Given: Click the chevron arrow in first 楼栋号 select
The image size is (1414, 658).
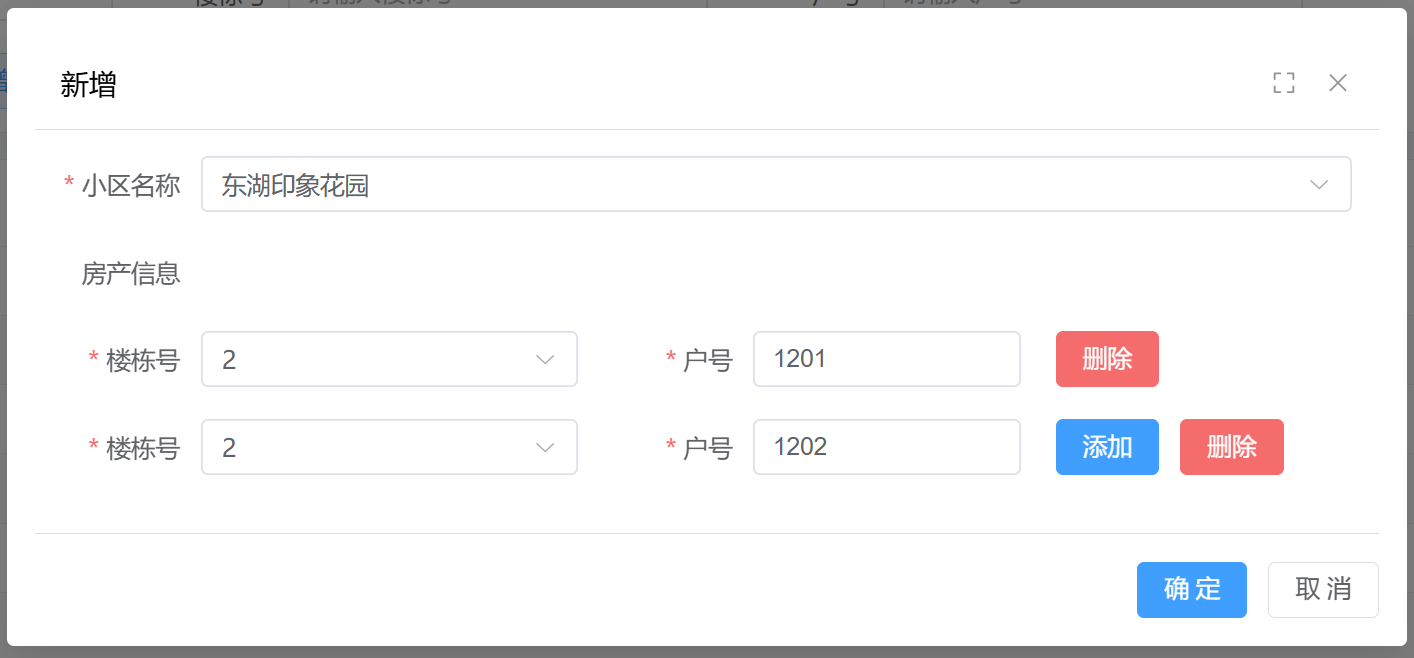Looking at the screenshot, I should click(545, 360).
